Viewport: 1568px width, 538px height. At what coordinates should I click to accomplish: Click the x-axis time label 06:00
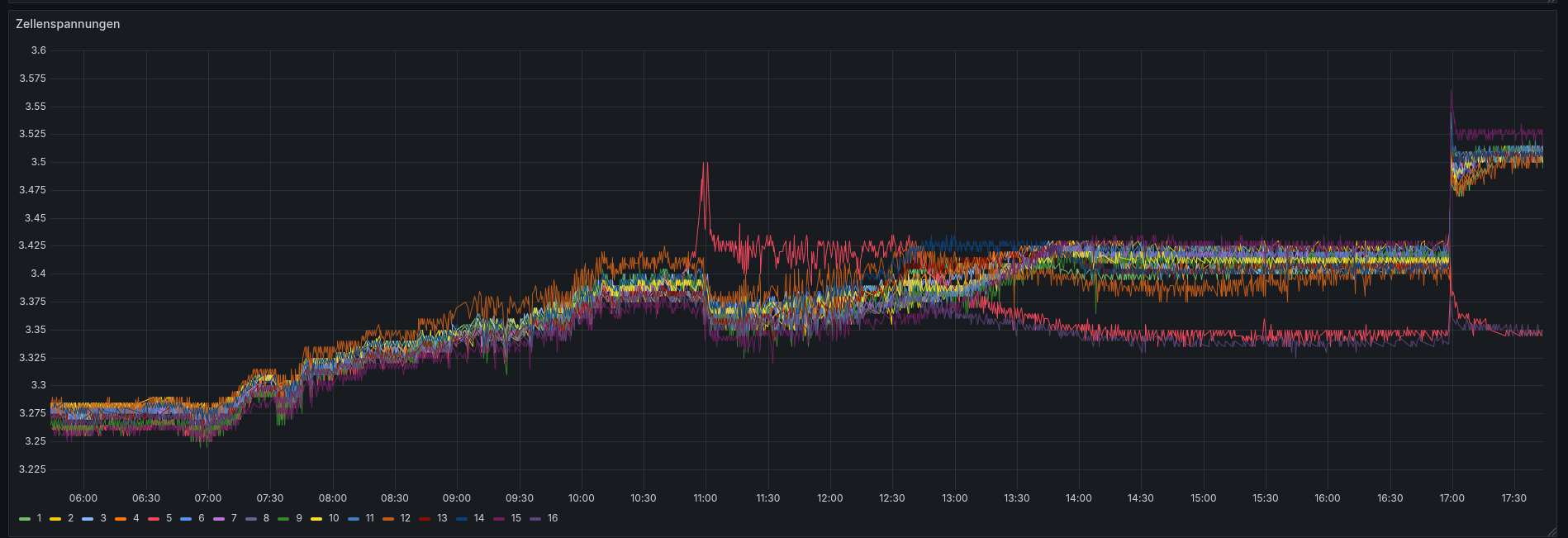pos(83,498)
